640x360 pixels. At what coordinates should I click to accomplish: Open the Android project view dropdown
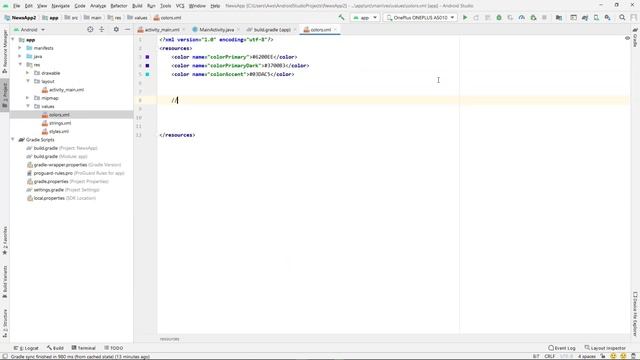coord(29,30)
